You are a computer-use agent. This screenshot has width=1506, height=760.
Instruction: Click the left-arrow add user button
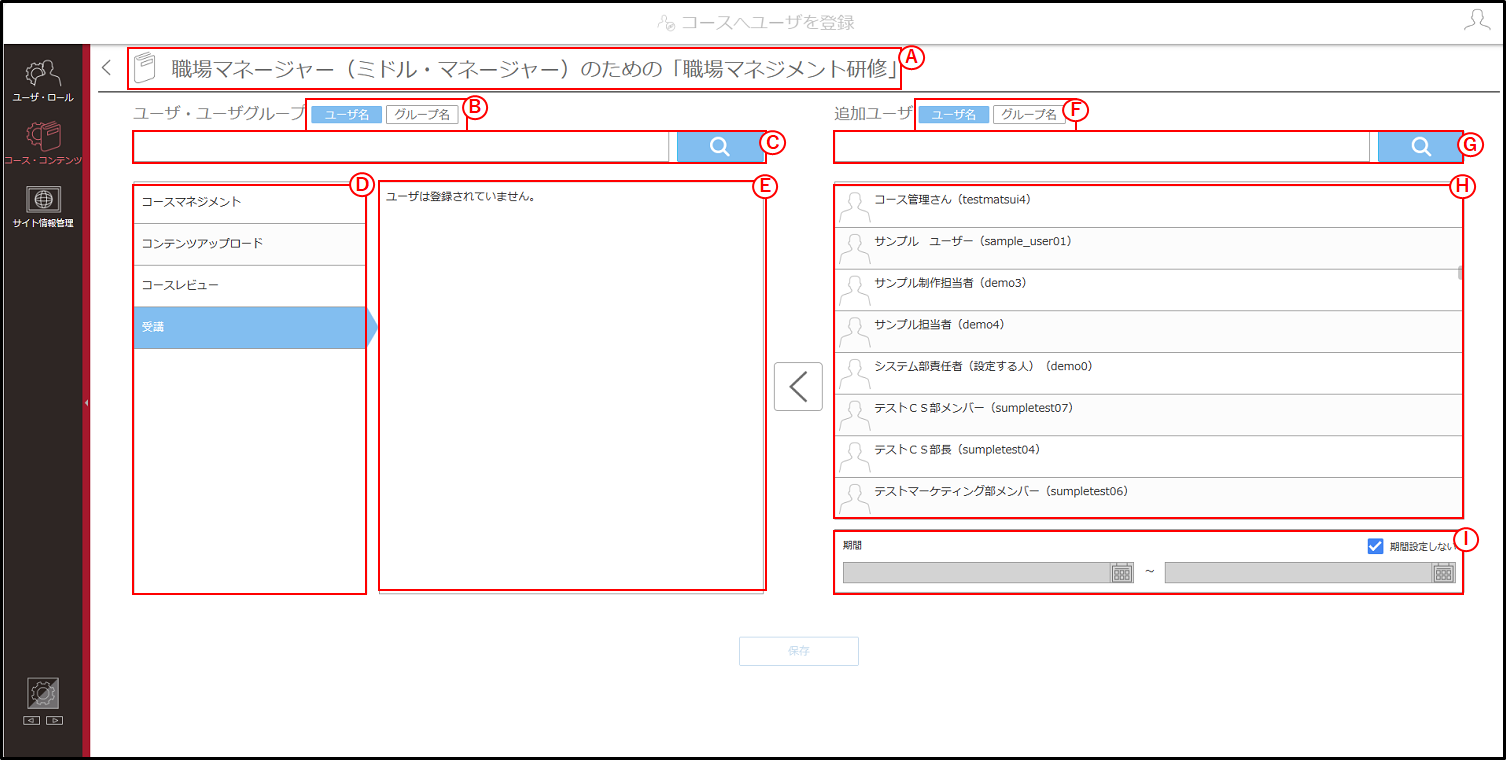[798, 387]
